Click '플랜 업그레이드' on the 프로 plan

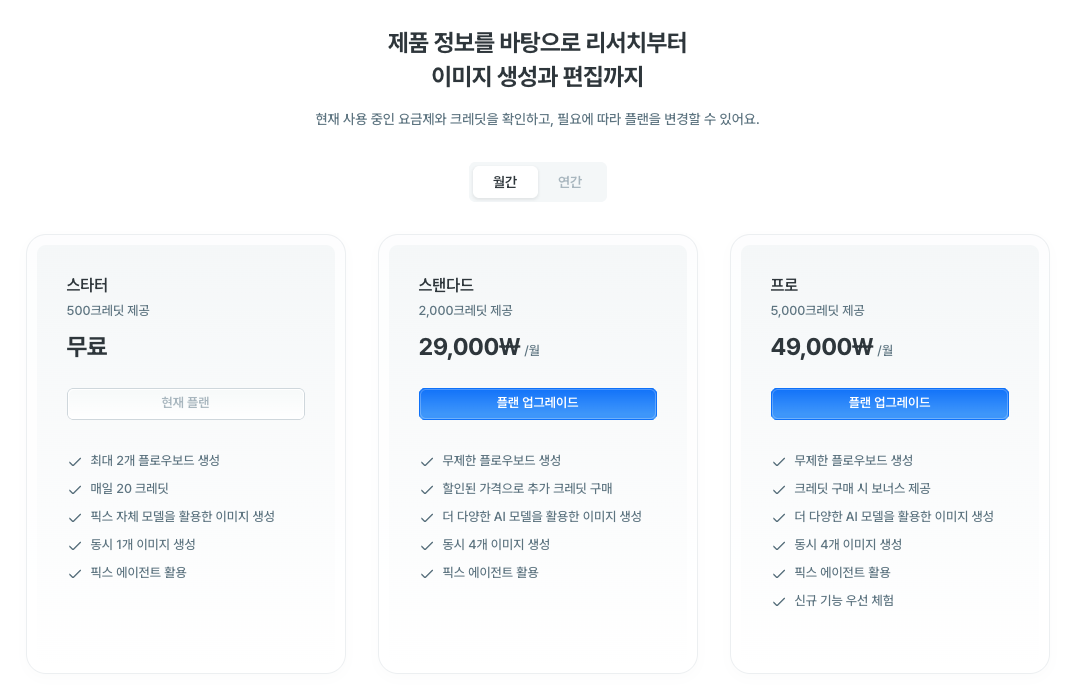tap(889, 403)
